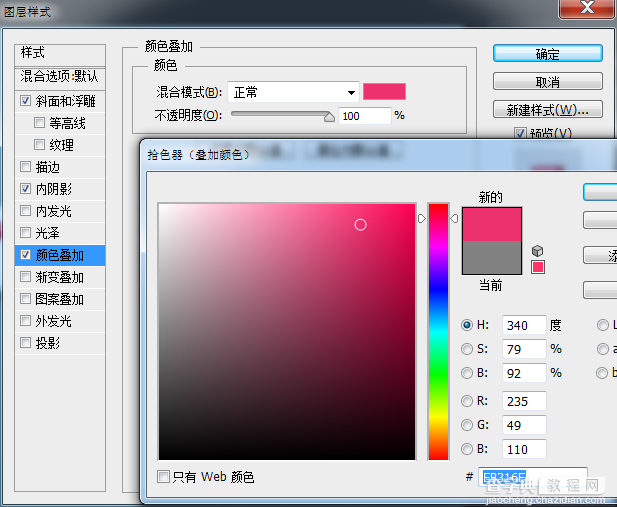Click the opacity value field showing 100

[365, 116]
